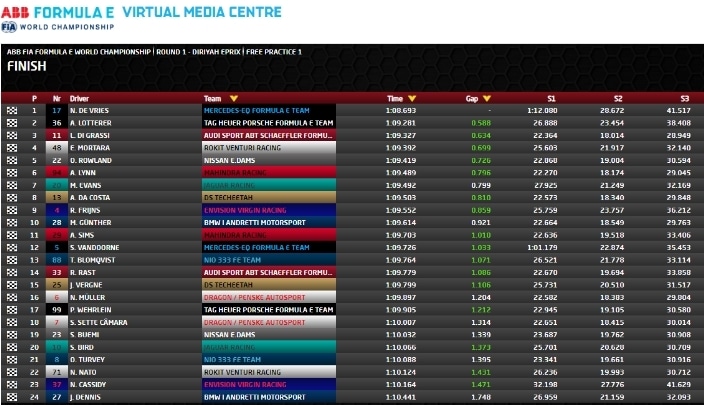The image size is (704, 405).
Task: Select driver name J. DENNIS
Action: [x=85, y=397]
